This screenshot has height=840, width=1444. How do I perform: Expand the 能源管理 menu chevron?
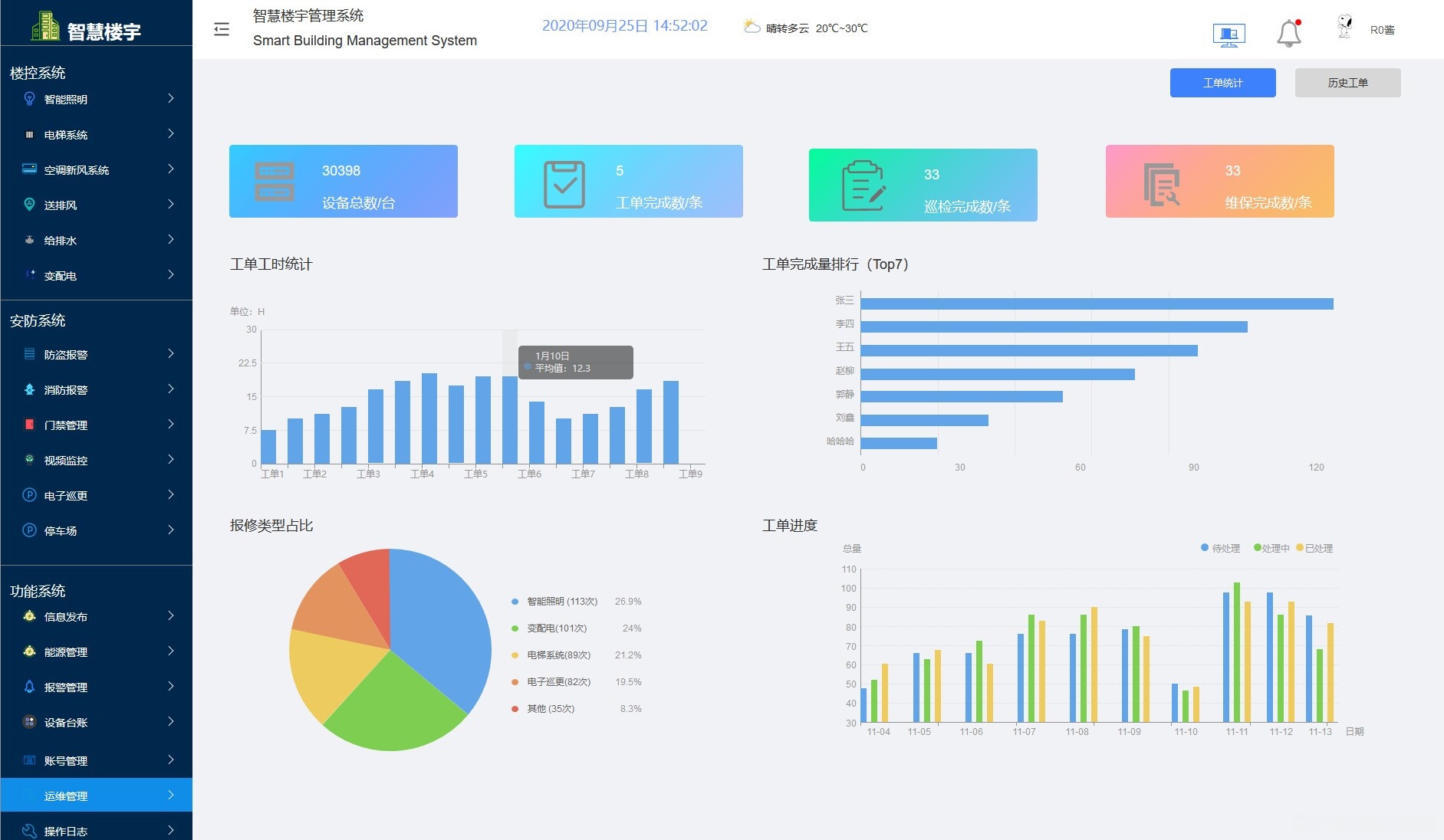click(170, 651)
